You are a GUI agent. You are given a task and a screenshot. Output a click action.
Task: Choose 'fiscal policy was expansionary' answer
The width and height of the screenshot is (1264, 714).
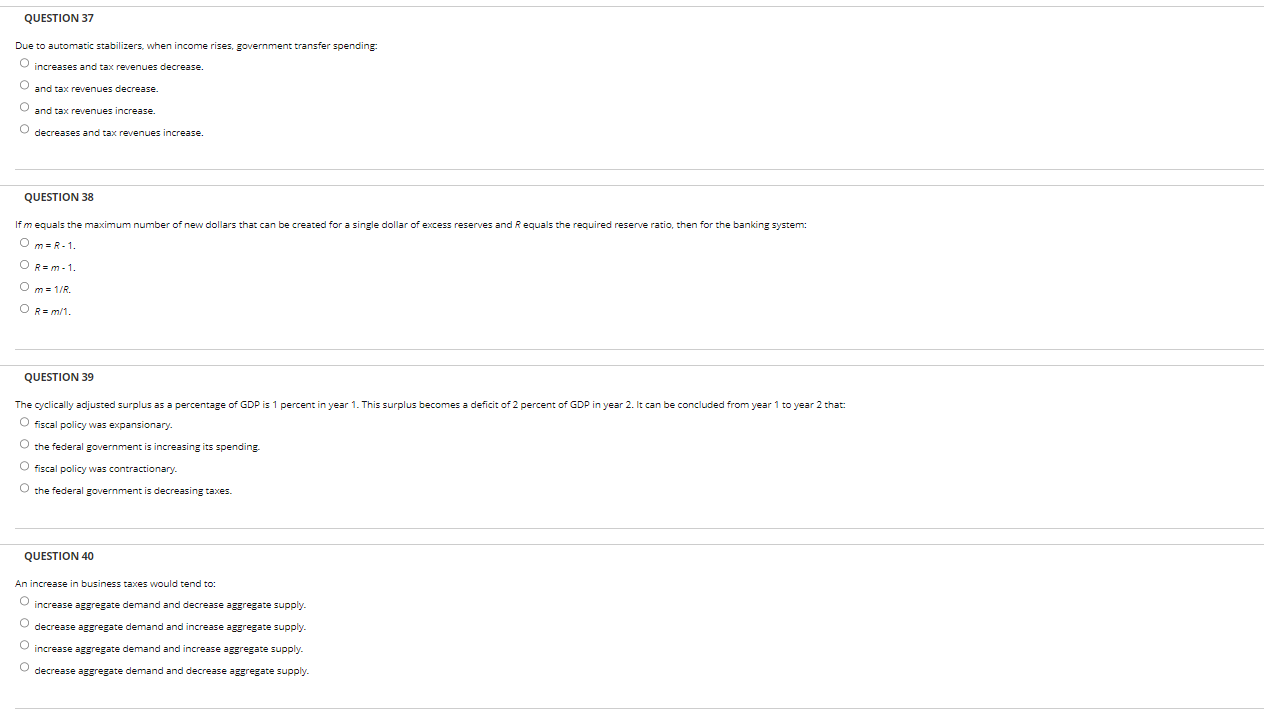pyautogui.click(x=23, y=423)
